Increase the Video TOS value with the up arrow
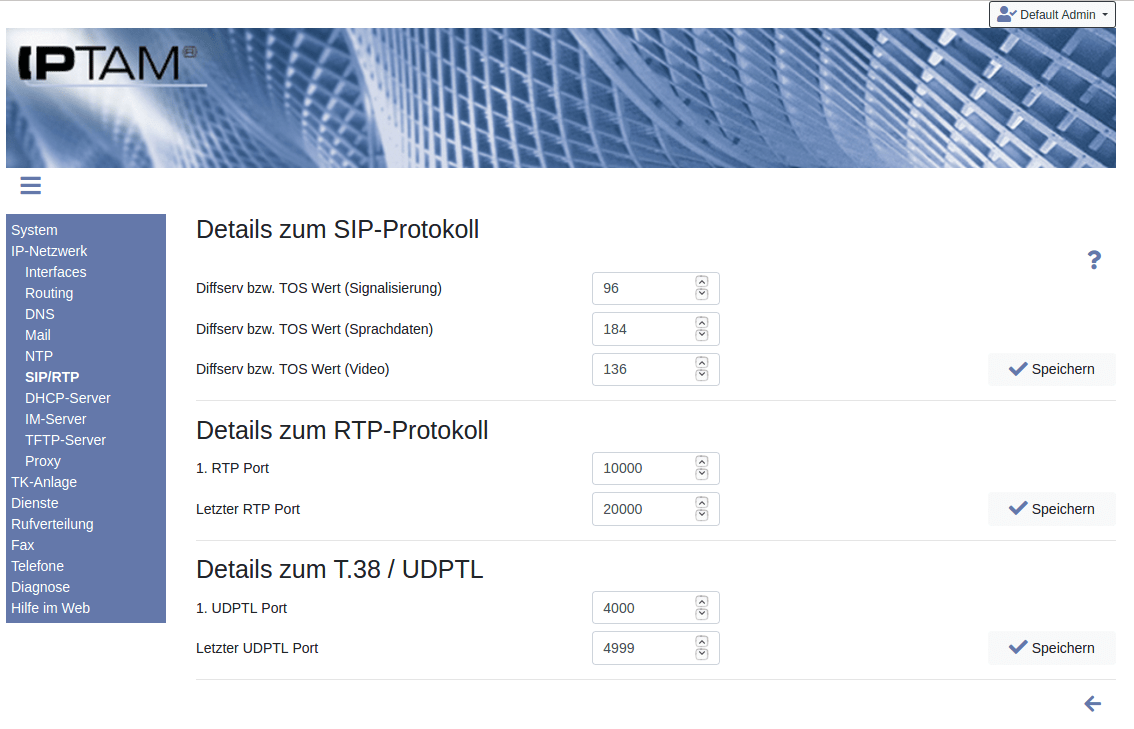 [x=702, y=363]
